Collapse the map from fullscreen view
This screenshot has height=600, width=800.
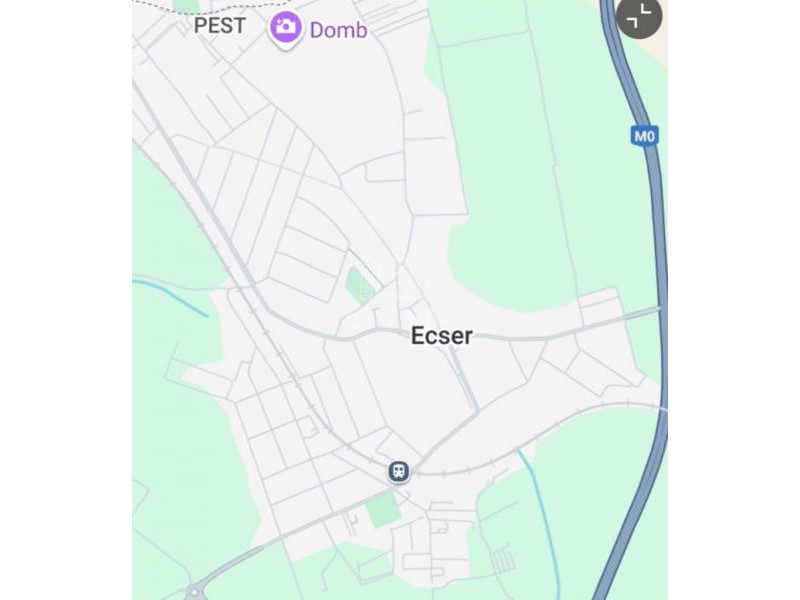639,16
